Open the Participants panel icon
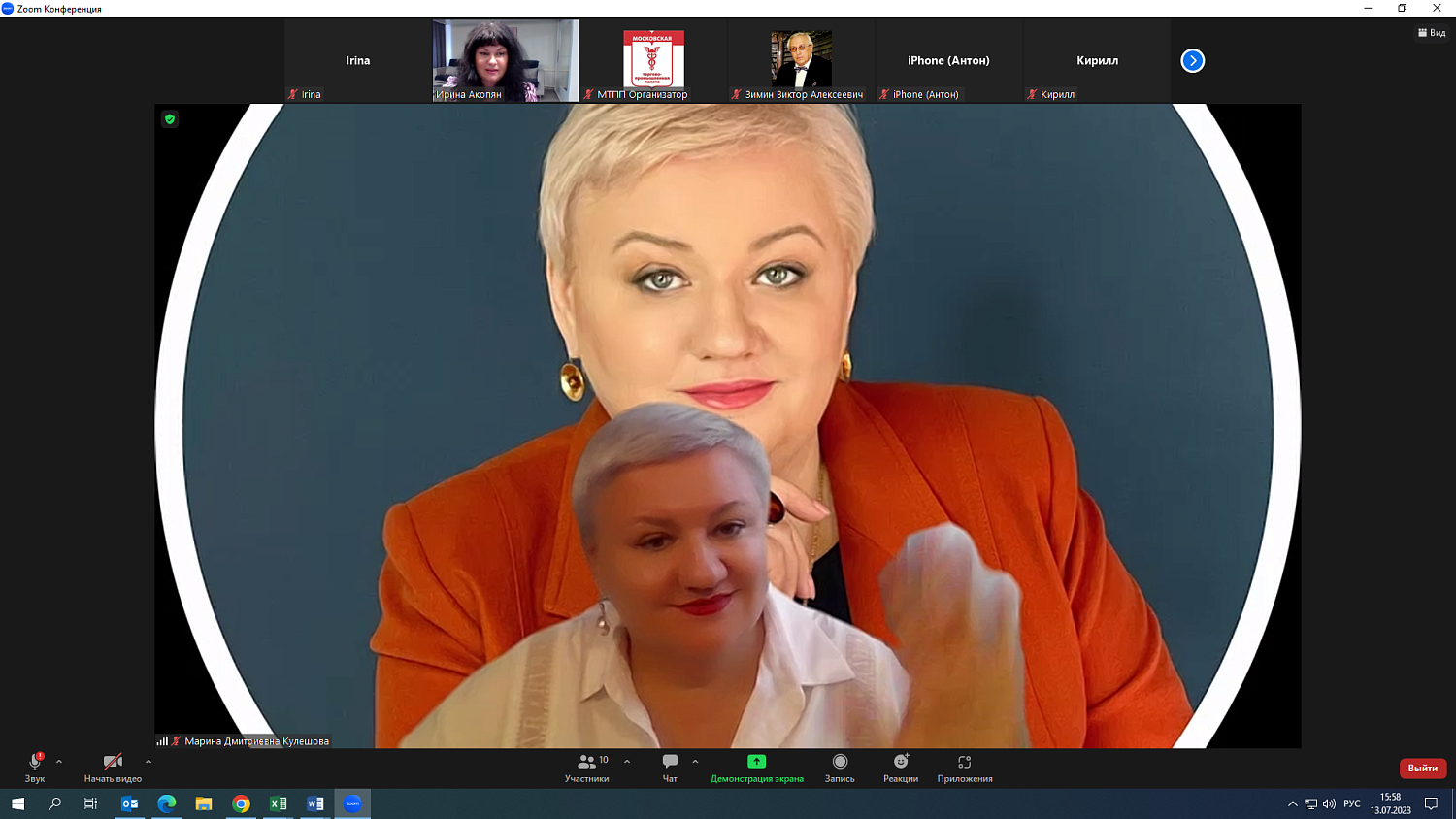Image resolution: width=1456 pixels, height=819 pixels. pyautogui.click(x=586, y=763)
